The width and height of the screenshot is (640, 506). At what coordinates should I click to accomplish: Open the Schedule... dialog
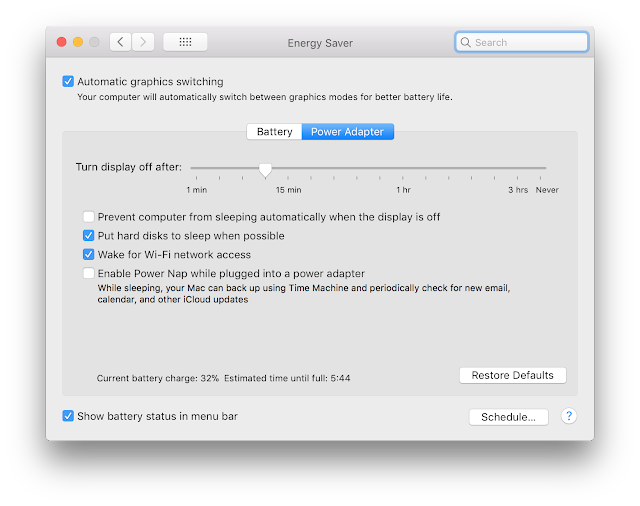[x=509, y=417]
